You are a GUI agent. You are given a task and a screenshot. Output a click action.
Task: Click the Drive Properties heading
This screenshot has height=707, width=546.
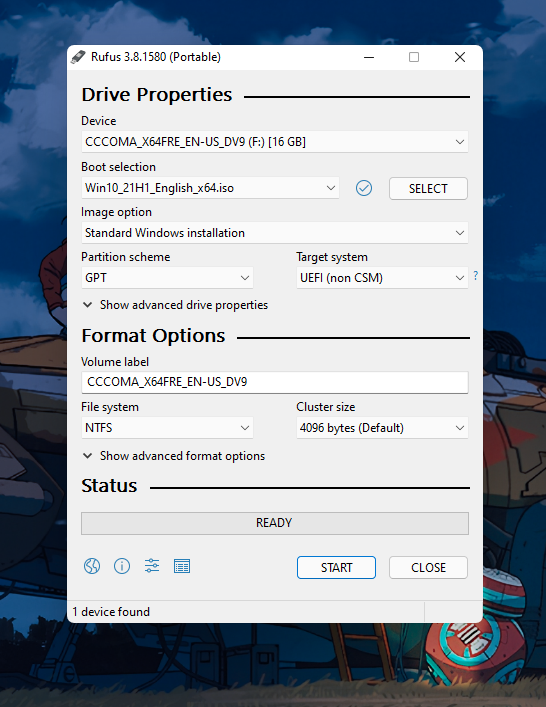click(x=157, y=95)
